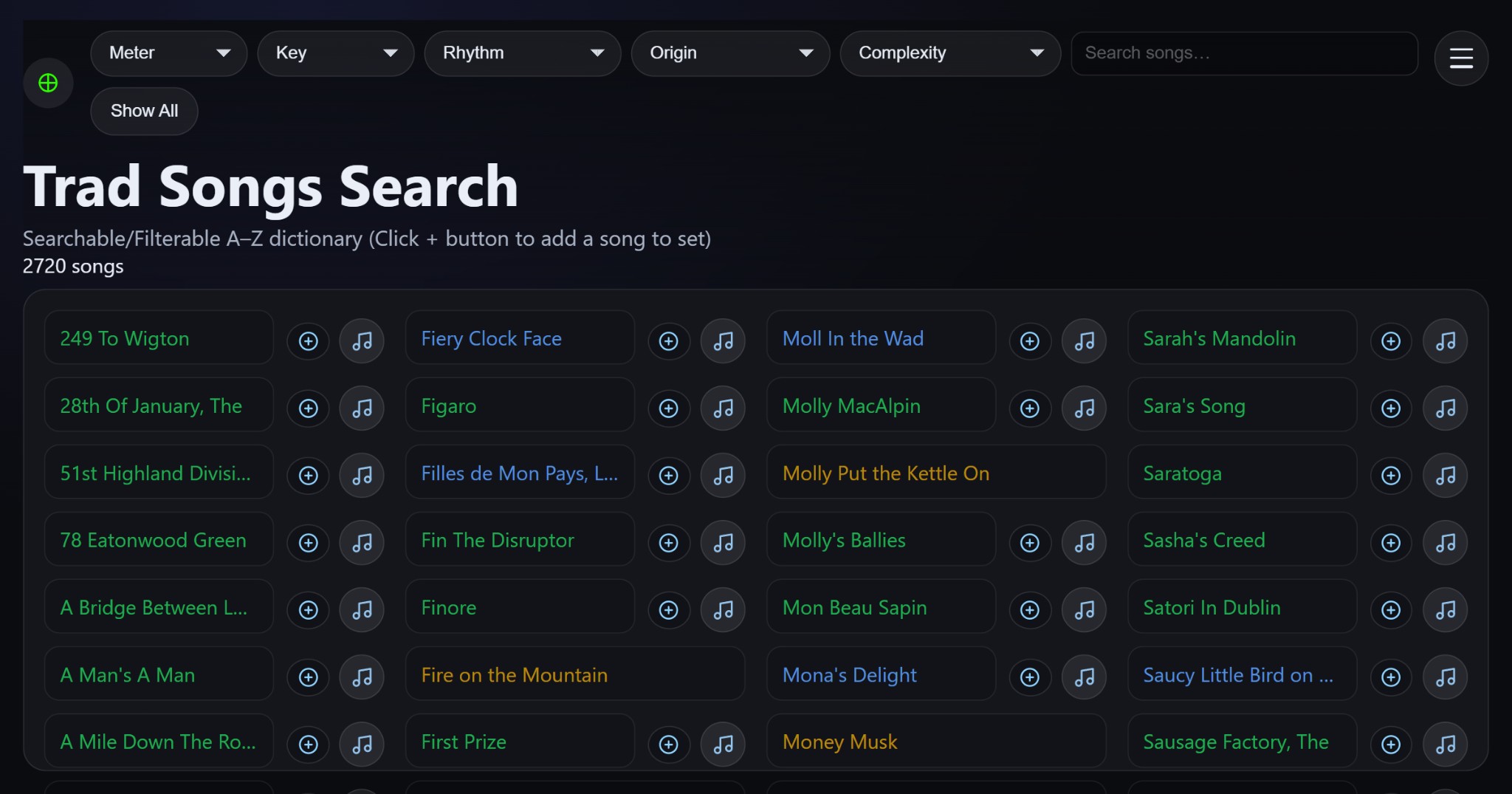
Task: Open the Origin filter dropdown
Action: click(730, 52)
